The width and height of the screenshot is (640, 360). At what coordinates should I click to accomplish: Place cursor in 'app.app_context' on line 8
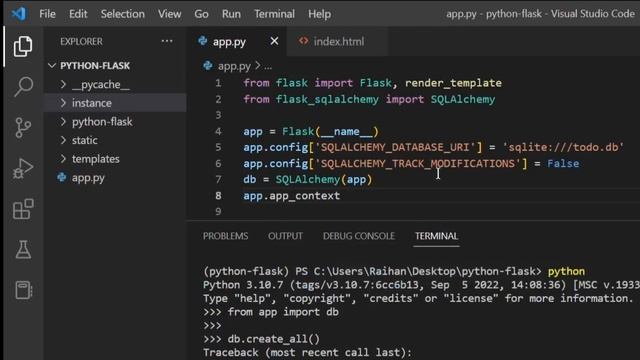click(291, 196)
